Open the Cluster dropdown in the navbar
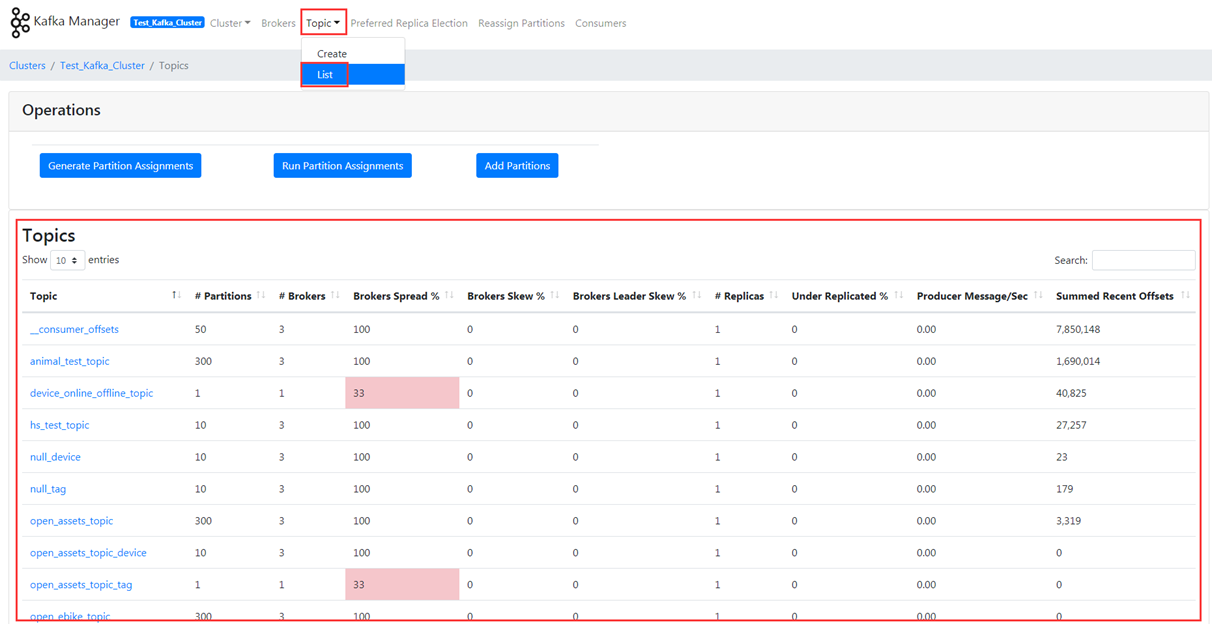This screenshot has width=1212, height=624. [230, 23]
